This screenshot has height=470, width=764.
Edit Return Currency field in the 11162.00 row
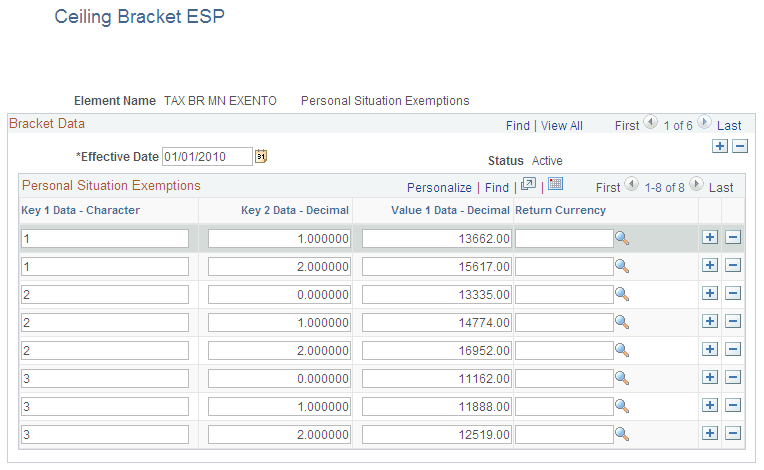(x=564, y=378)
